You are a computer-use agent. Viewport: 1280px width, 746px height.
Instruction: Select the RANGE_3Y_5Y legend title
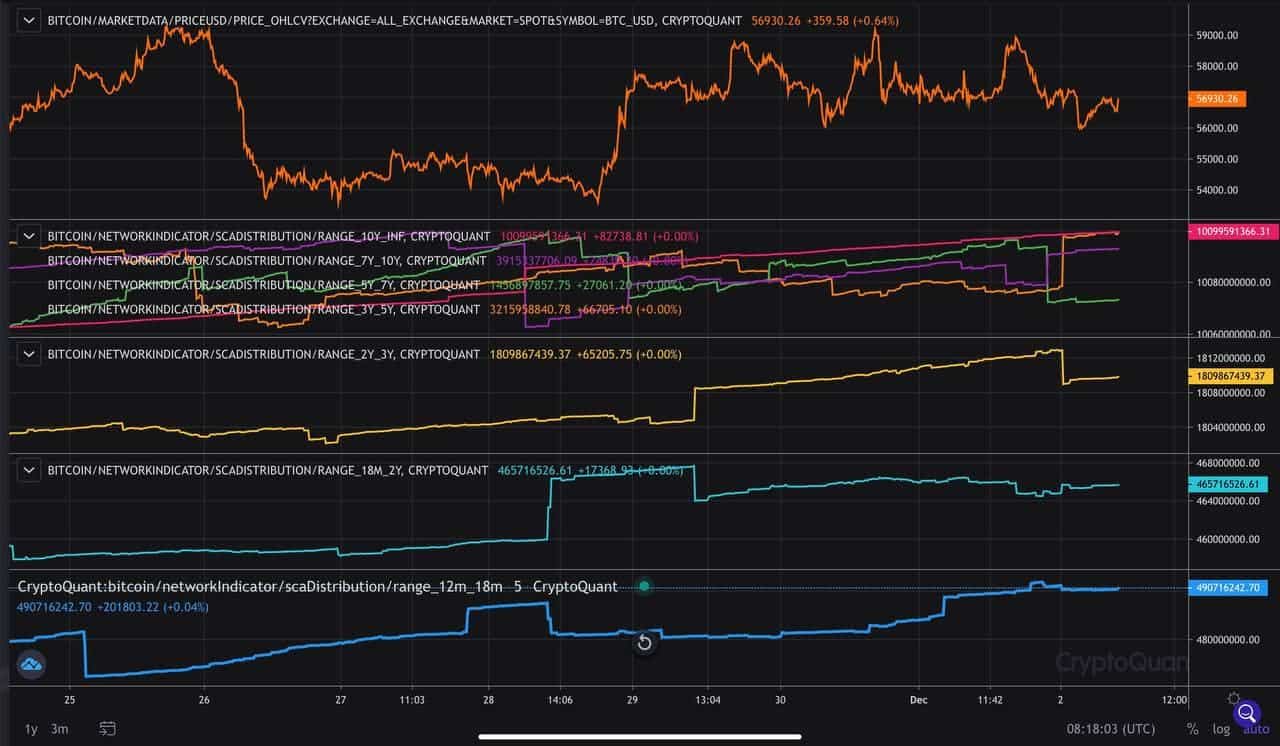click(x=264, y=309)
